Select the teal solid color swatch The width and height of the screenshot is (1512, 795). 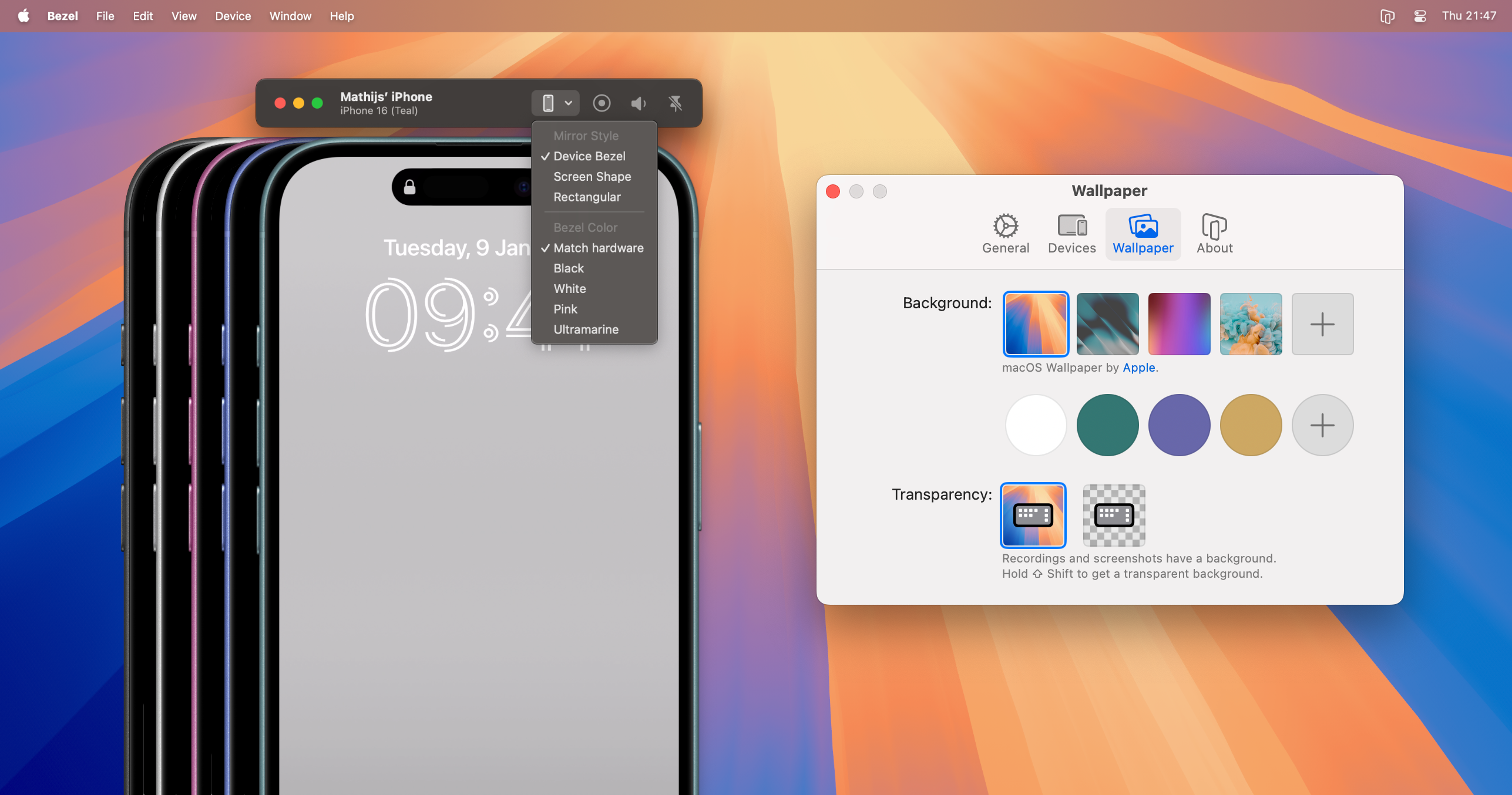pyautogui.click(x=1107, y=425)
